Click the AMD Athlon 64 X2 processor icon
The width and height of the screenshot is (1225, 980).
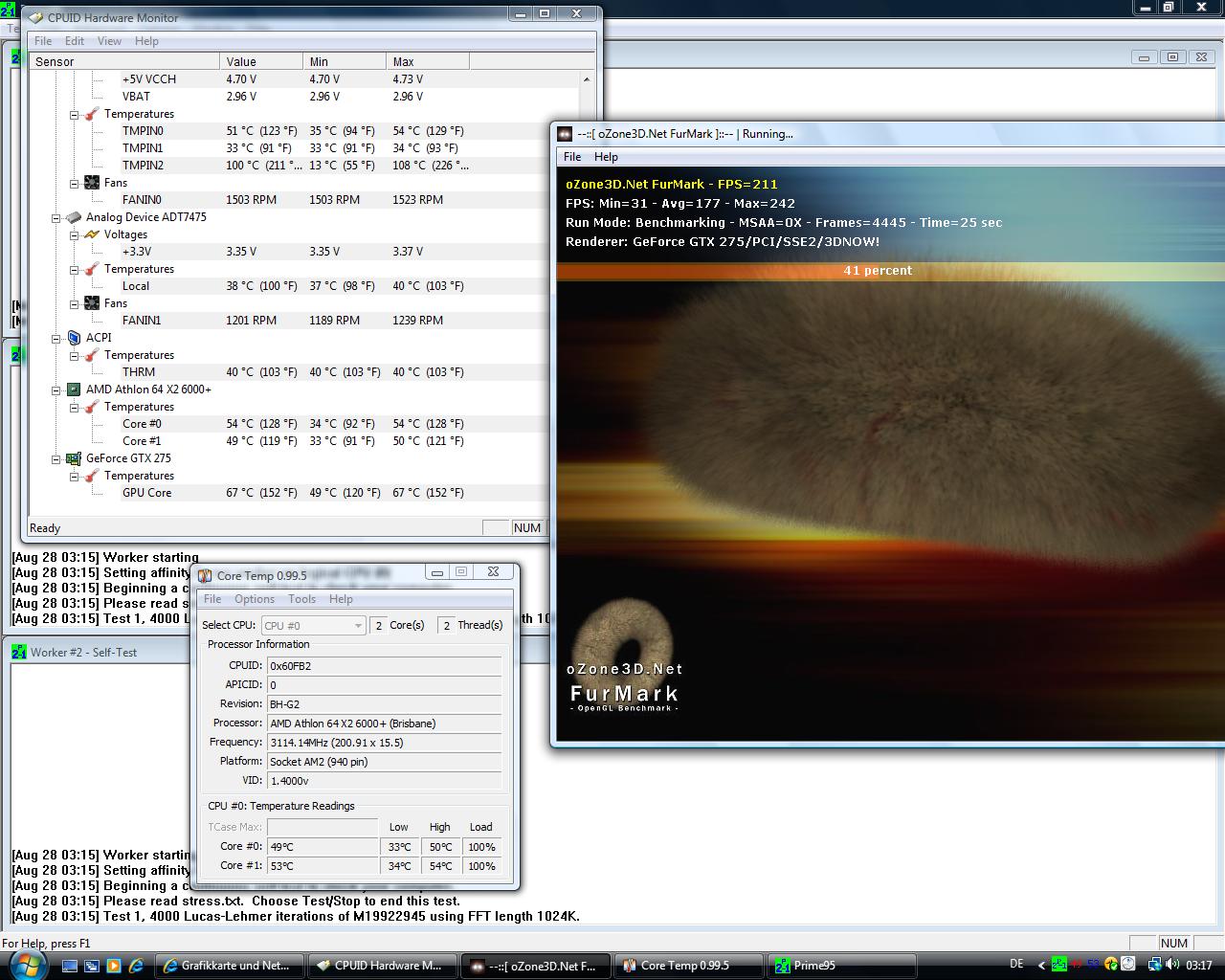(x=74, y=390)
